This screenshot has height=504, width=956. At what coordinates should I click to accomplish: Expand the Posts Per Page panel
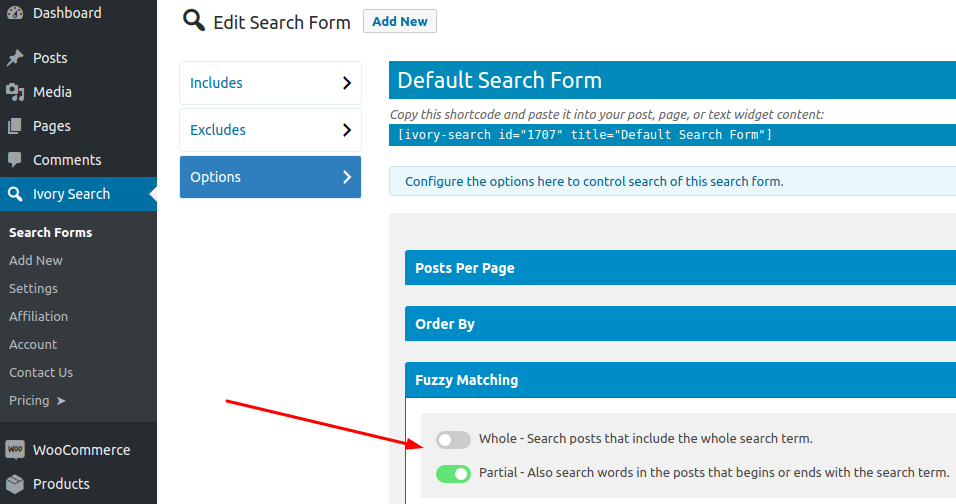pos(680,268)
